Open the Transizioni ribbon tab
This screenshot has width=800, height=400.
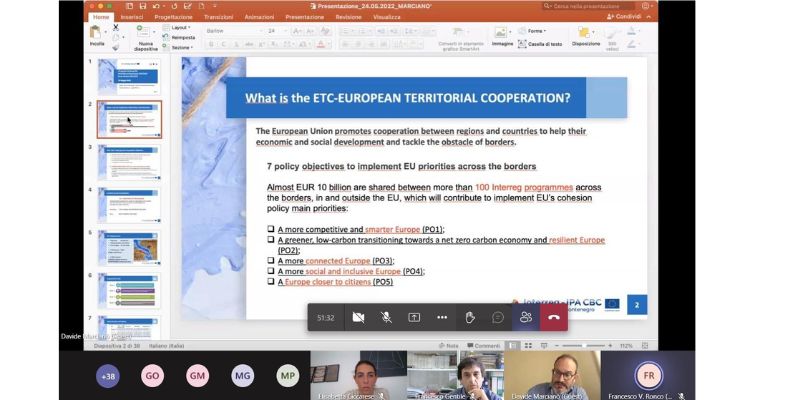click(218, 17)
